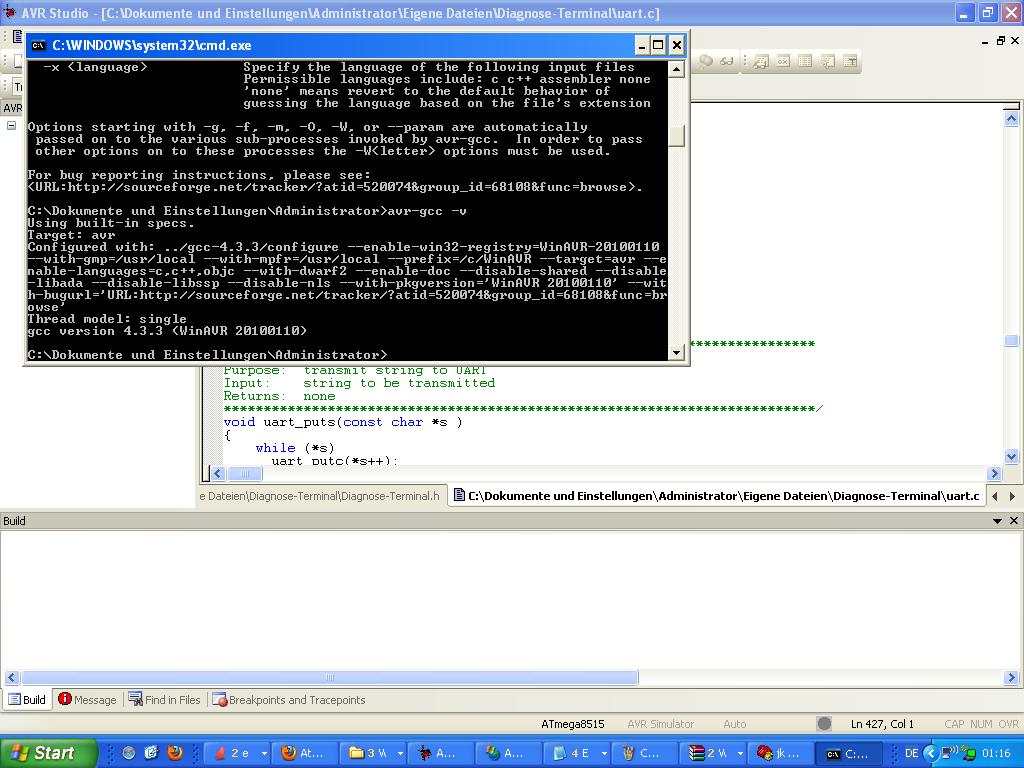Click the editor horizontal scroll left arrow
Viewport: 1024px width, 768px height.
click(219, 473)
